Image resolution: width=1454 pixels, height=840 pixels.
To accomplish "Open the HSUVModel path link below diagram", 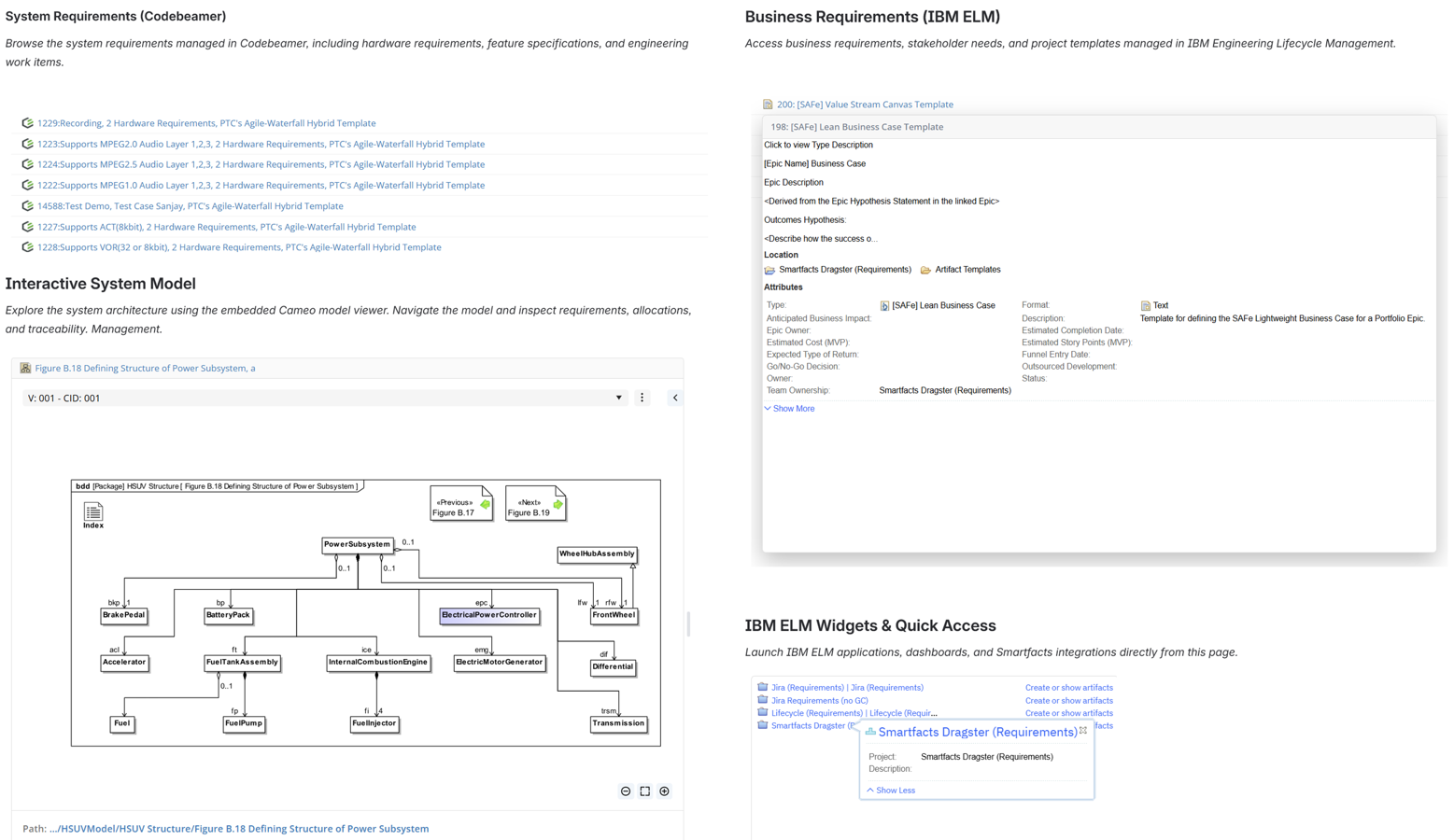I will point(239,829).
